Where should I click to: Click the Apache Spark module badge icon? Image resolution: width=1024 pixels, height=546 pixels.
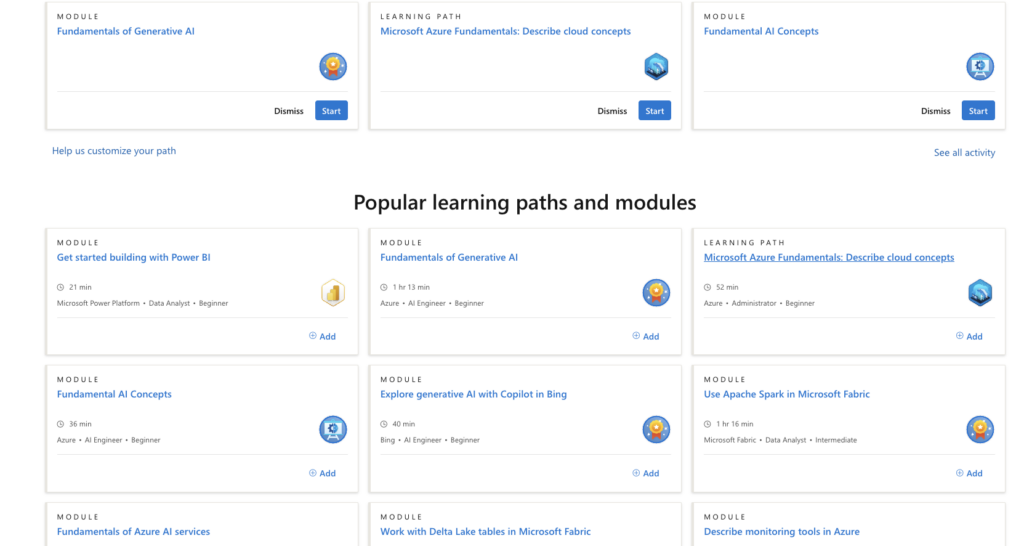pyautogui.click(x=980, y=430)
